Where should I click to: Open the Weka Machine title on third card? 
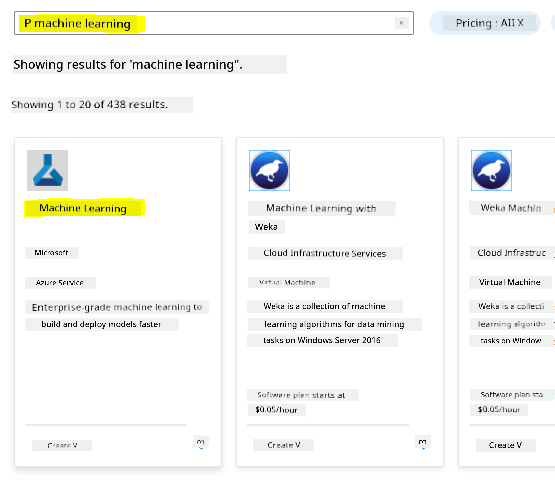[511, 208]
